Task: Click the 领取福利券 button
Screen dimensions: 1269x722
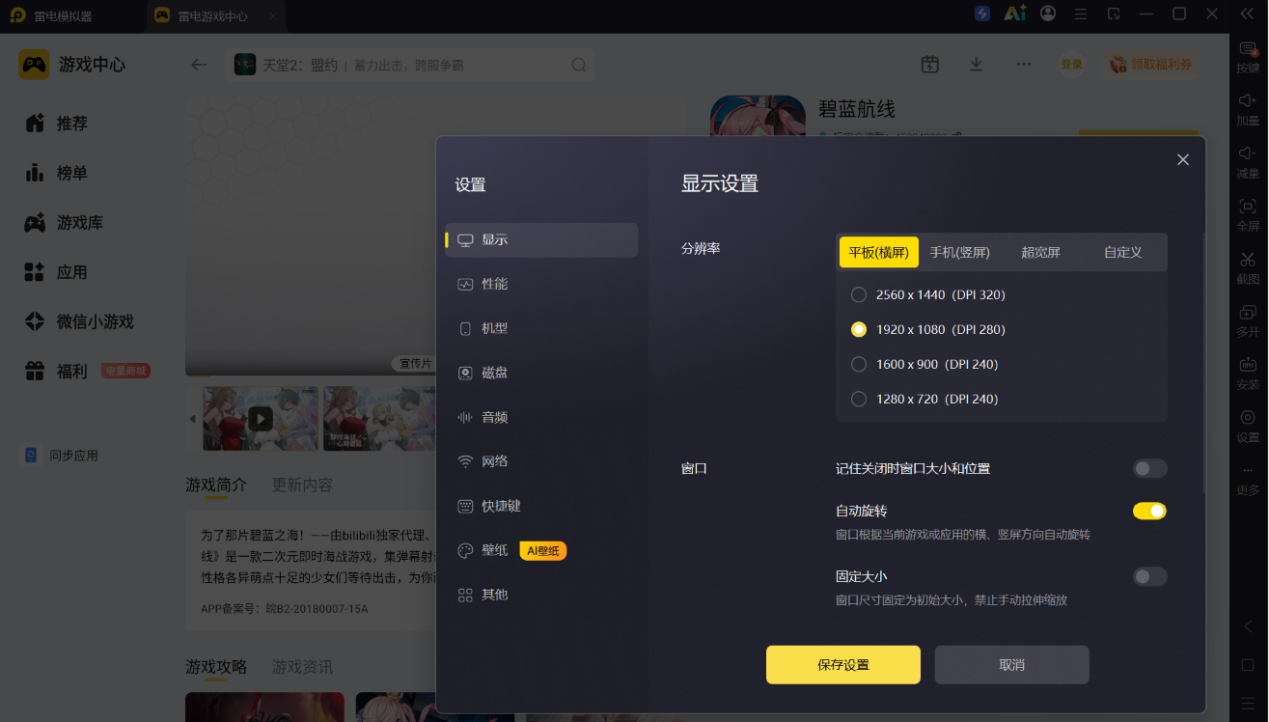Action: [x=1152, y=64]
